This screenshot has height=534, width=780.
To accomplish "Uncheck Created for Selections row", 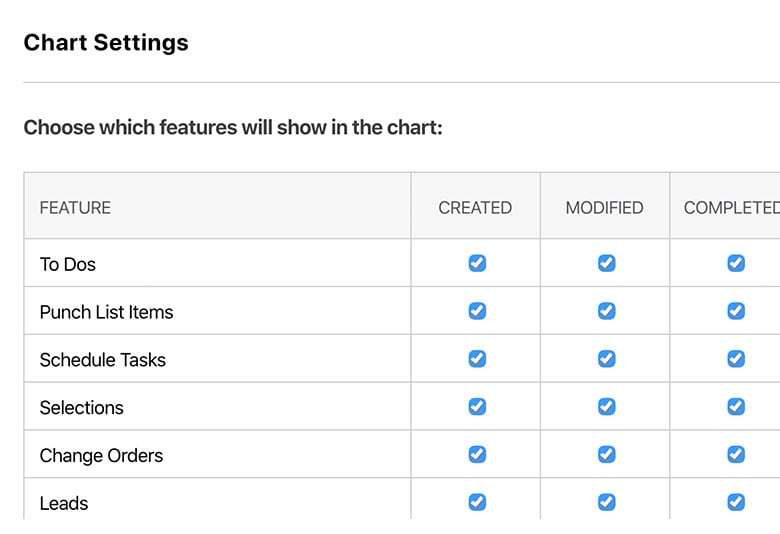I will (477, 406).
